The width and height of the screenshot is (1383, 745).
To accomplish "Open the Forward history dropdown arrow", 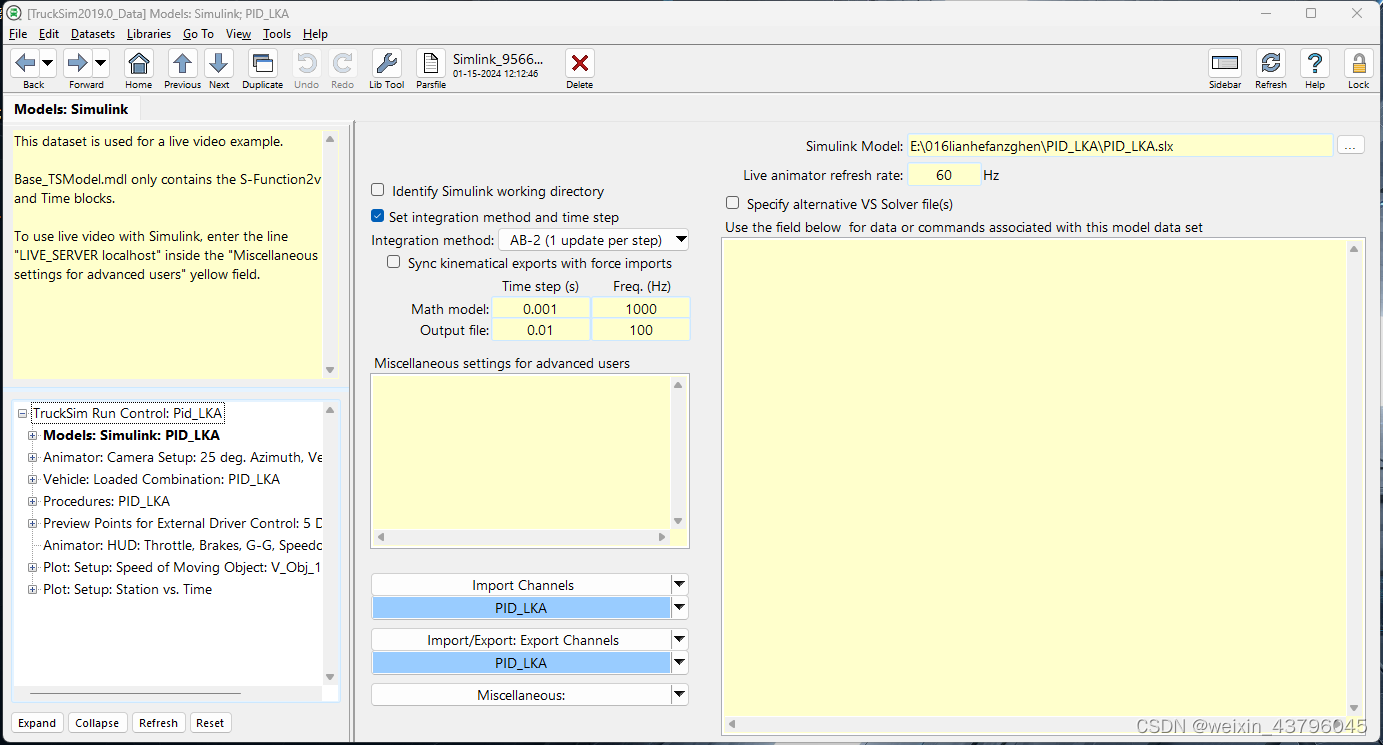I will click(101, 64).
